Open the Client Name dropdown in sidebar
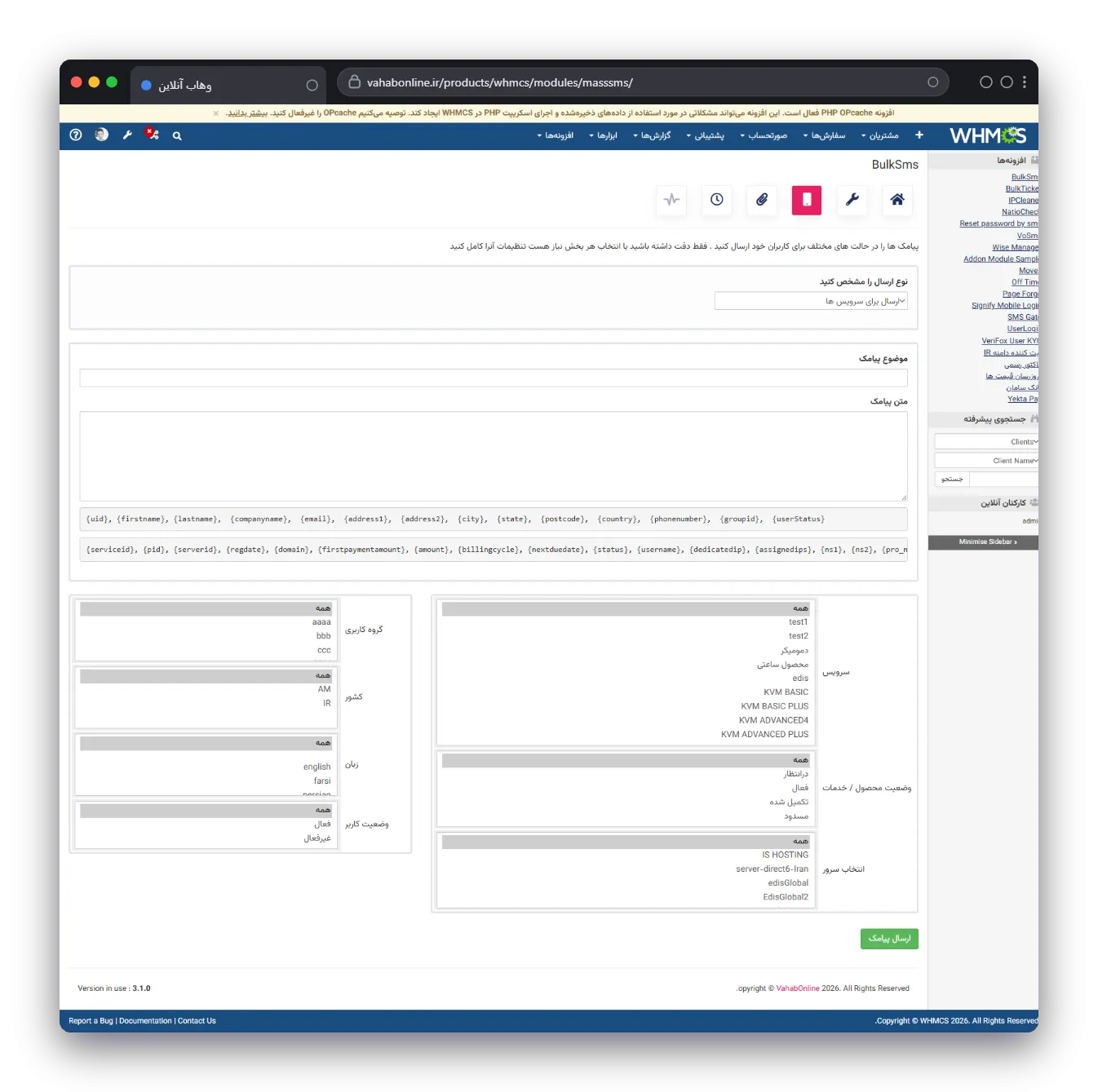This screenshot has height=1092, width=1098. pyautogui.click(x=986, y=461)
